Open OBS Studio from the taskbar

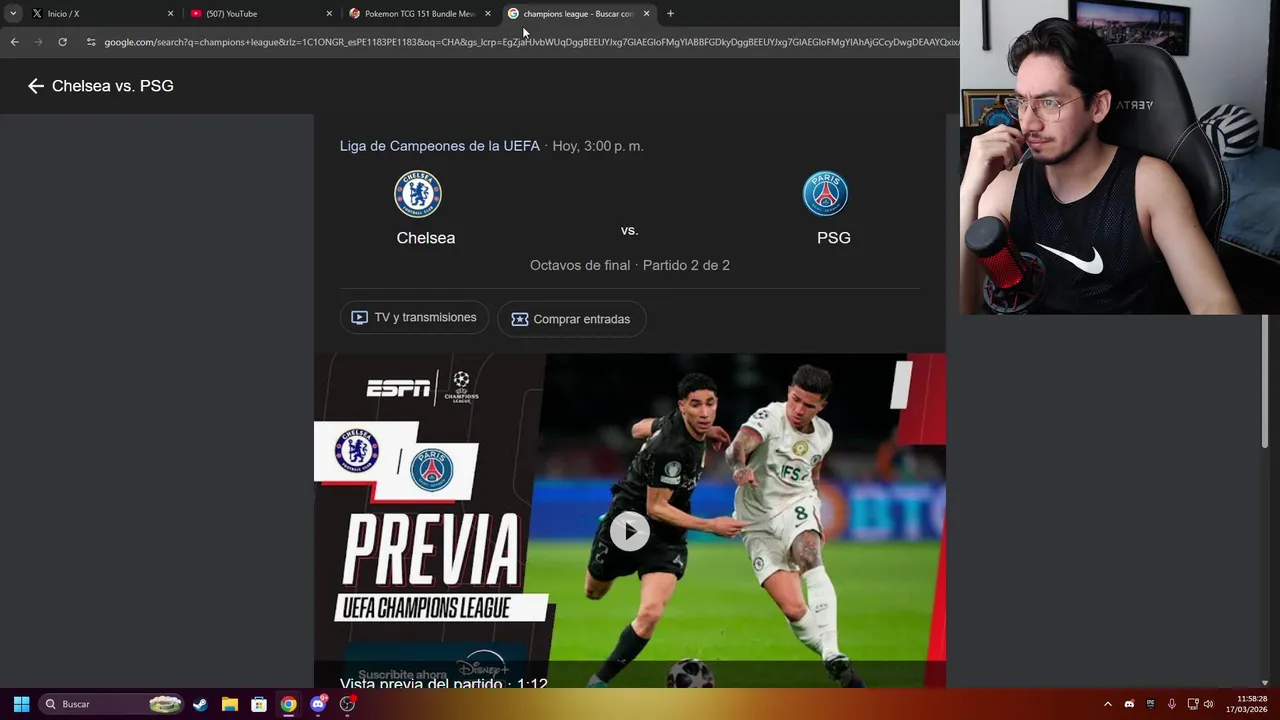pos(347,704)
